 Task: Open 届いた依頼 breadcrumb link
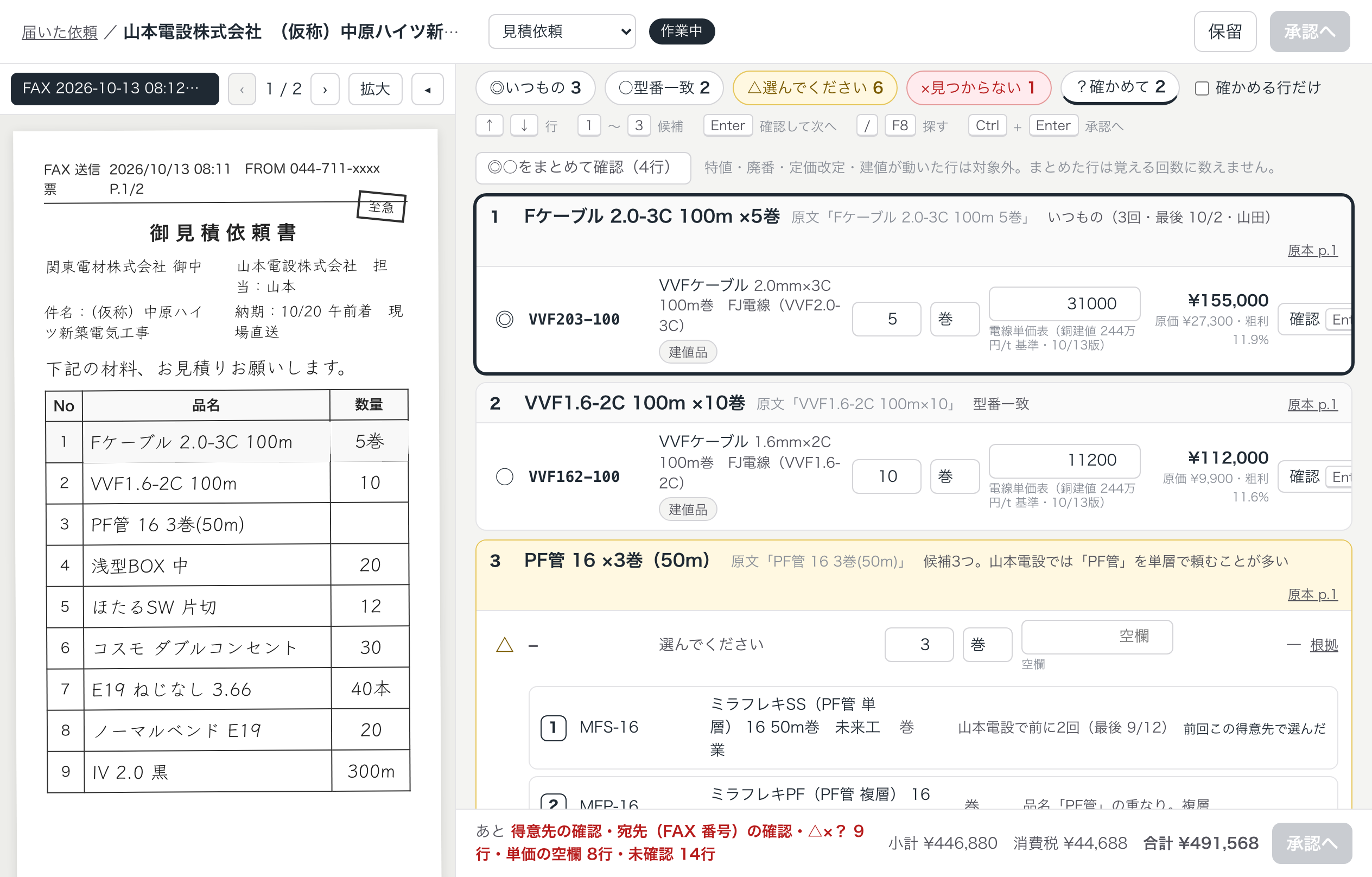pyautogui.click(x=60, y=33)
